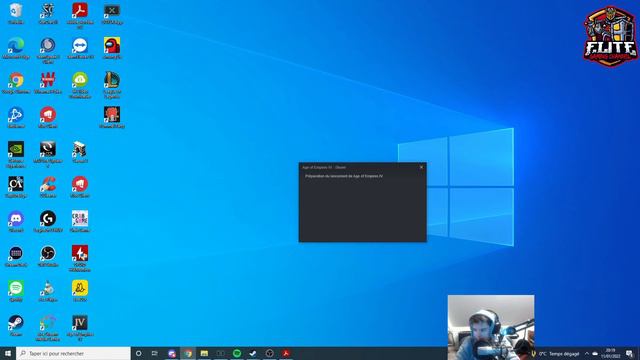Open the Recycle Bin desktop icon
Screen dimensions: 640x360
coord(16,13)
